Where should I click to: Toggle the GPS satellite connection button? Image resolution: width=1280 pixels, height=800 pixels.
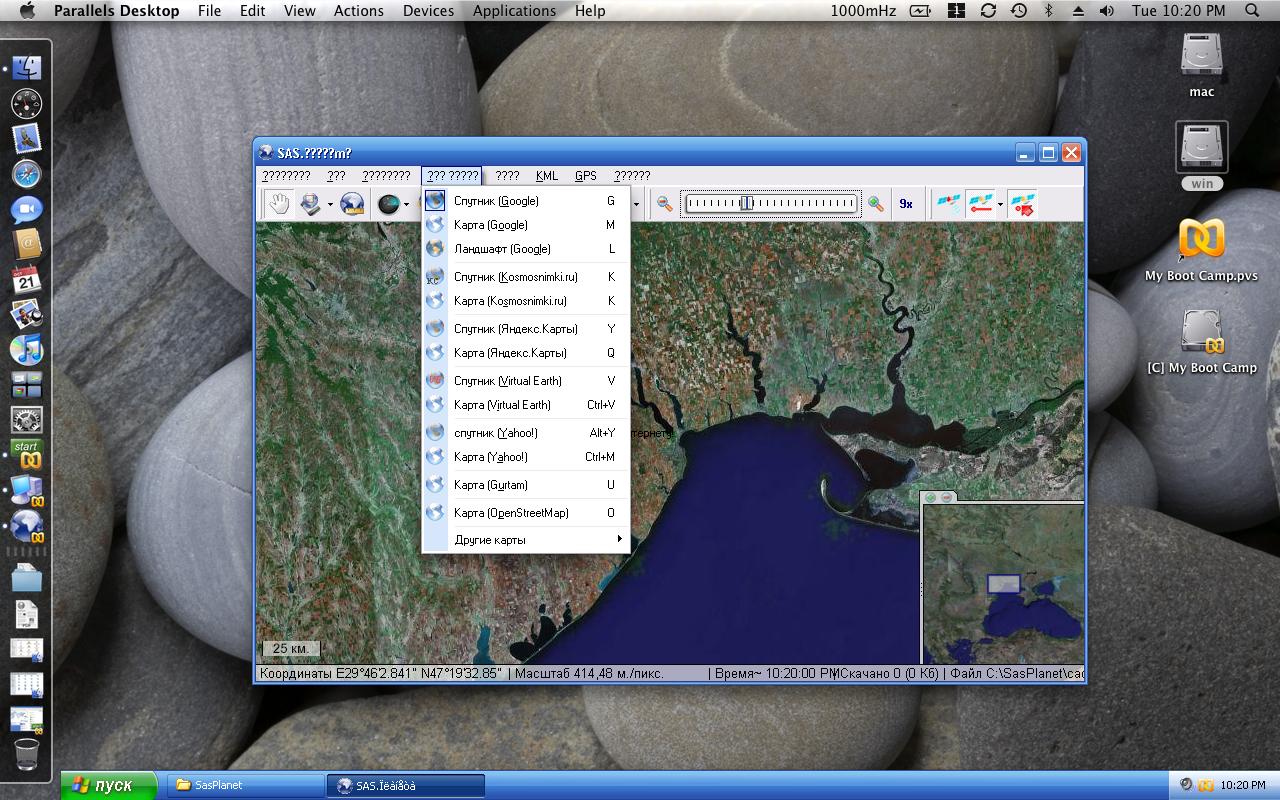click(x=947, y=204)
